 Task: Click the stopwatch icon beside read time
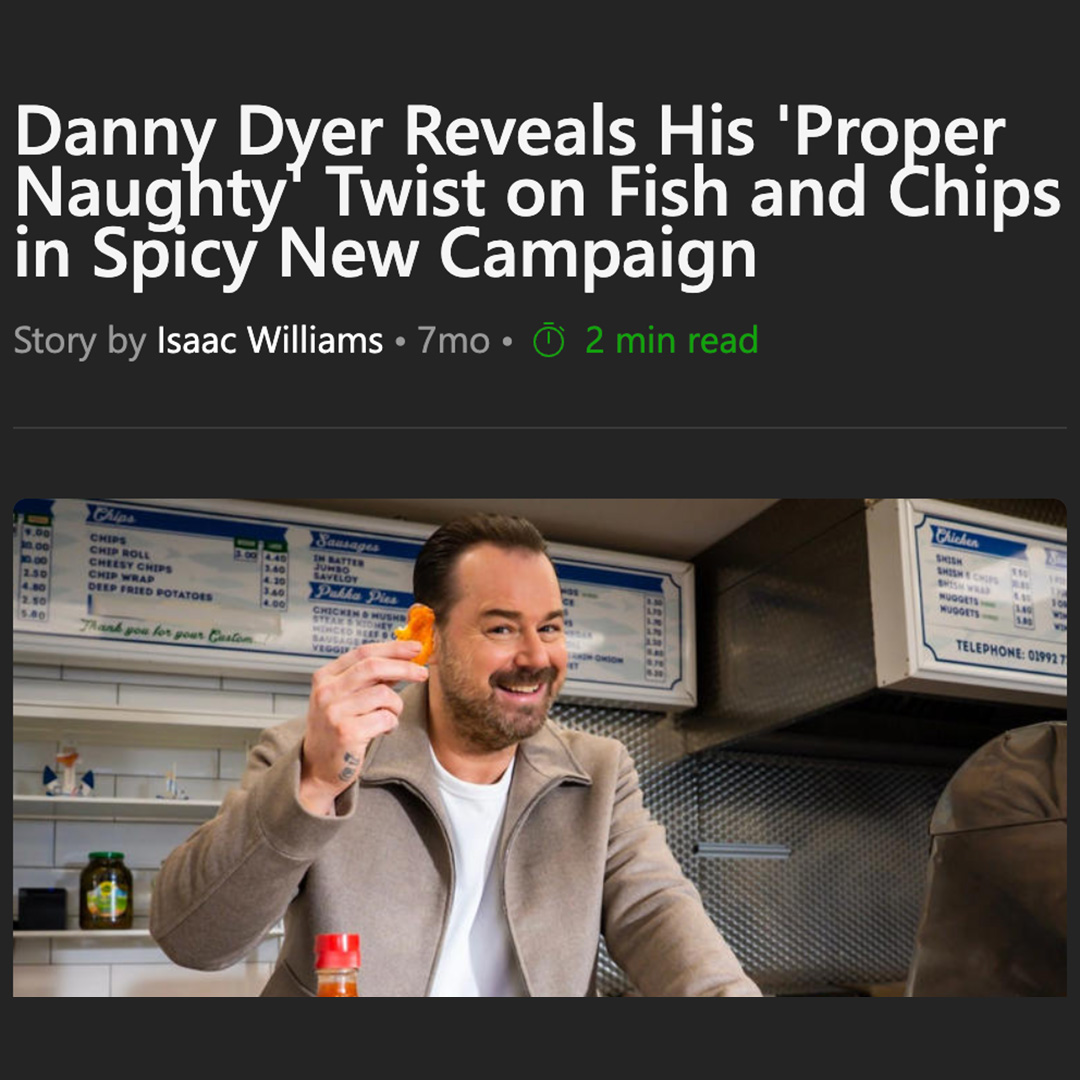[548, 340]
